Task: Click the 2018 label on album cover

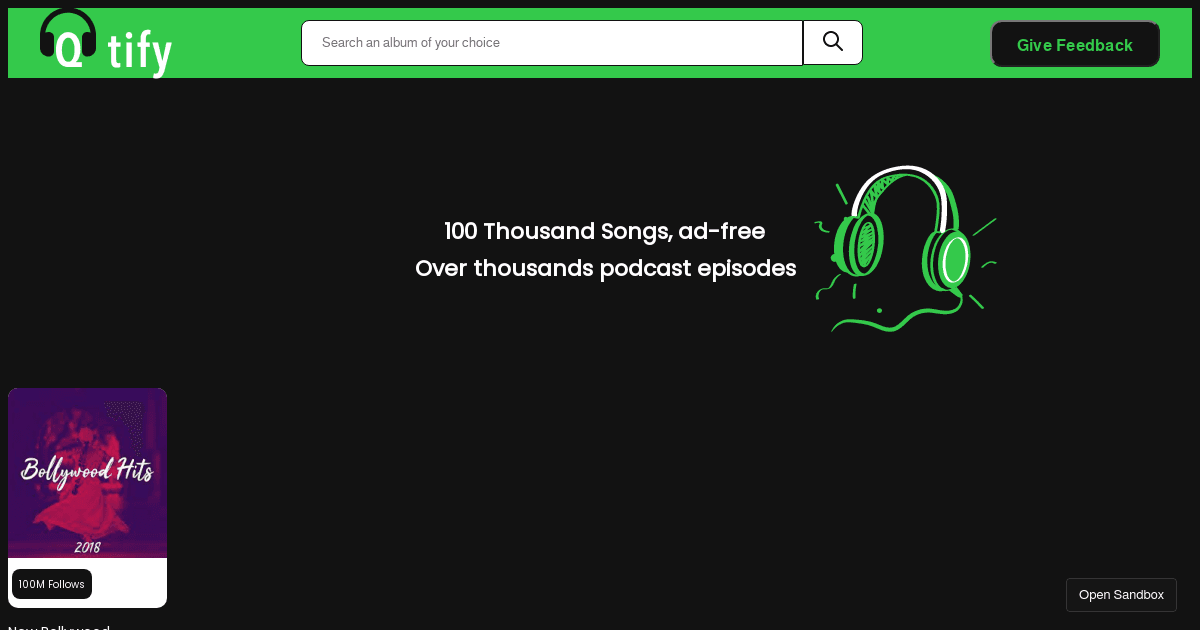Action: point(87,547)
